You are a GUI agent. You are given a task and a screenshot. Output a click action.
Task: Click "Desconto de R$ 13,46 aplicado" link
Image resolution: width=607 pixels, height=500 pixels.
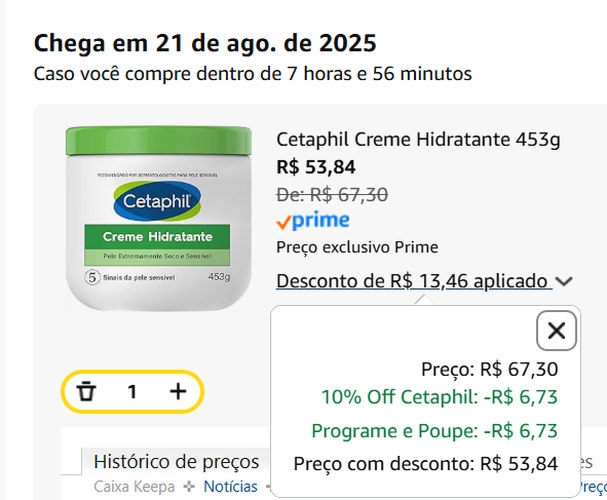413,281
